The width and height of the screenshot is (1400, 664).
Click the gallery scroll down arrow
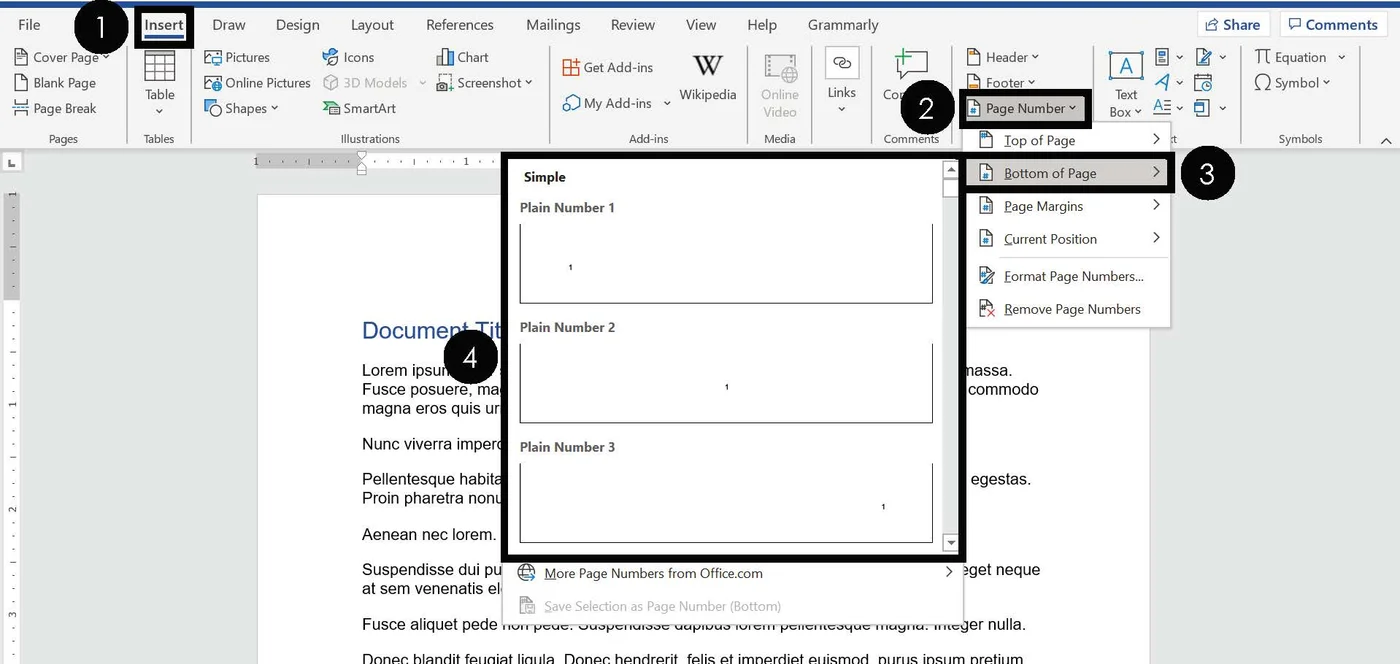(951, 543)
